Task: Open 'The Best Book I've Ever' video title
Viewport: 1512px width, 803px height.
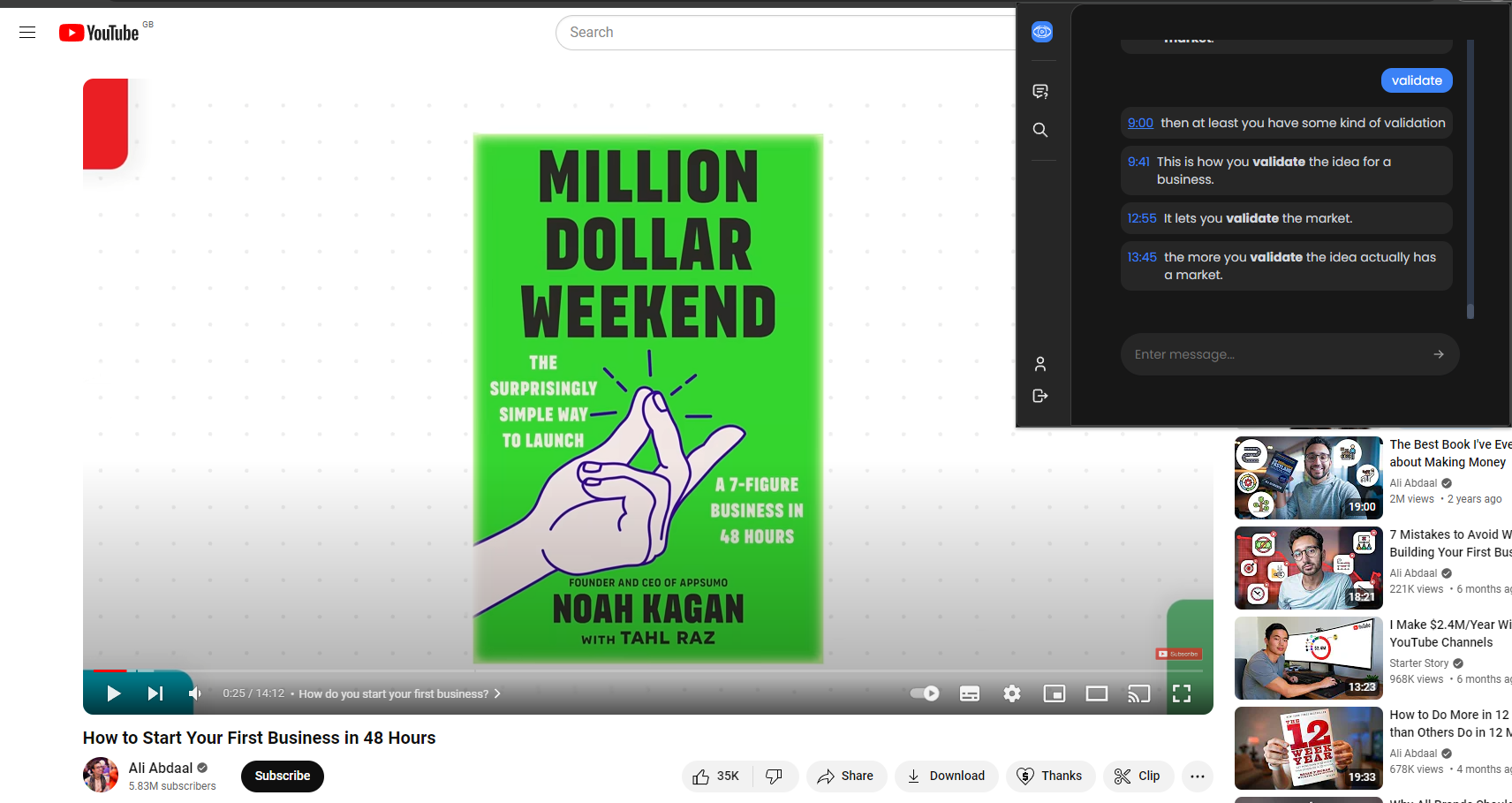Action: click(x=1450, y=453)
